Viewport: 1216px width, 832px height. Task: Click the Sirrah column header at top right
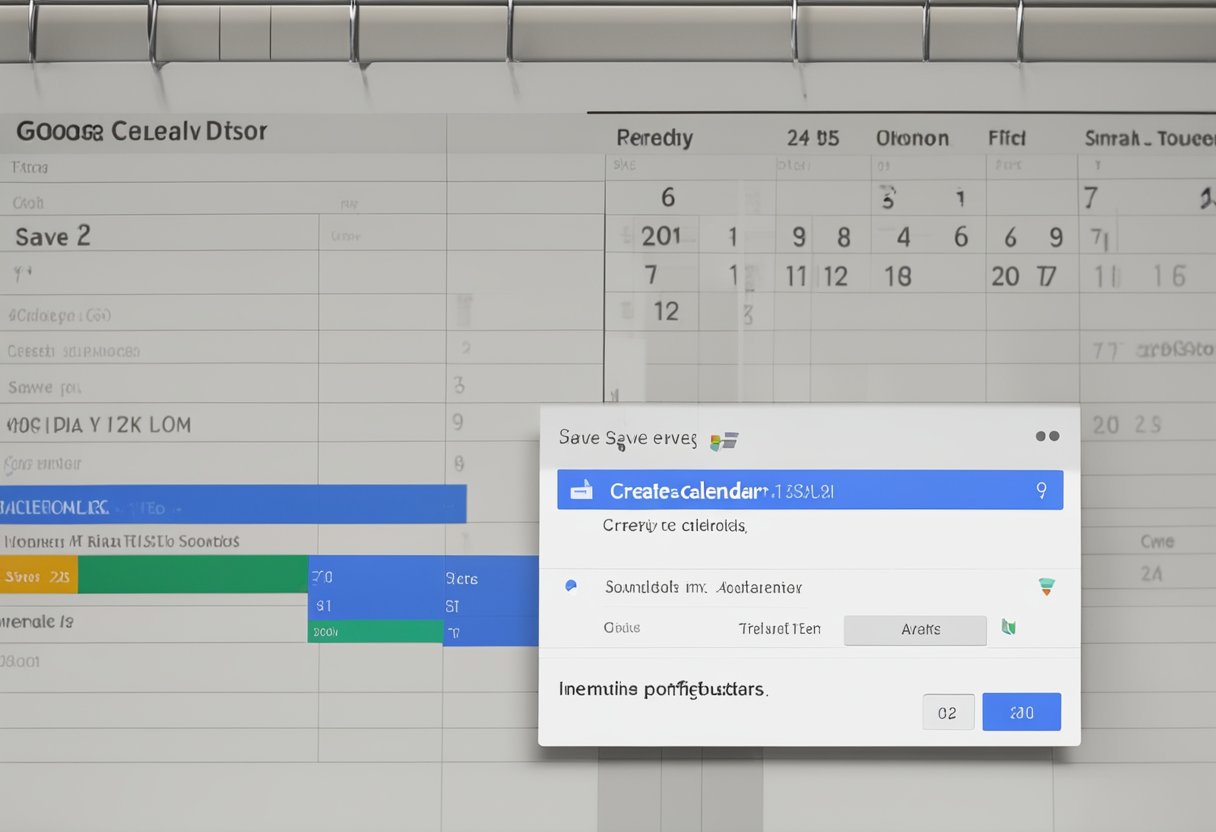(1149, 138)
